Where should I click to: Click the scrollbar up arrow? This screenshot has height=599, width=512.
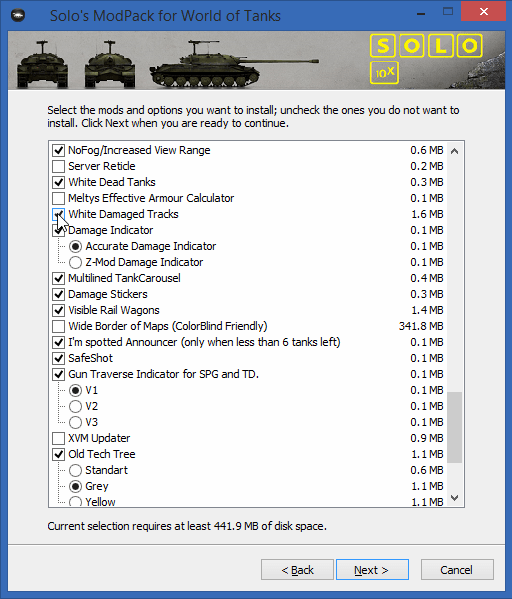click(454, 151)
